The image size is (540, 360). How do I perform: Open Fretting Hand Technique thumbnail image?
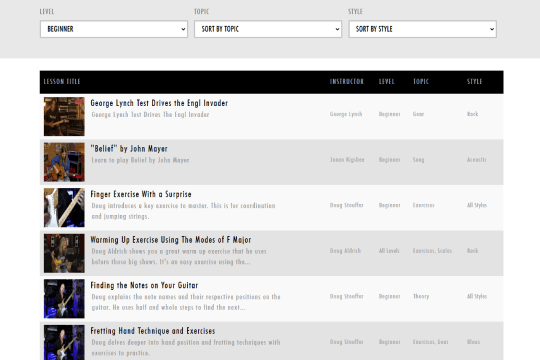[64, 342]
